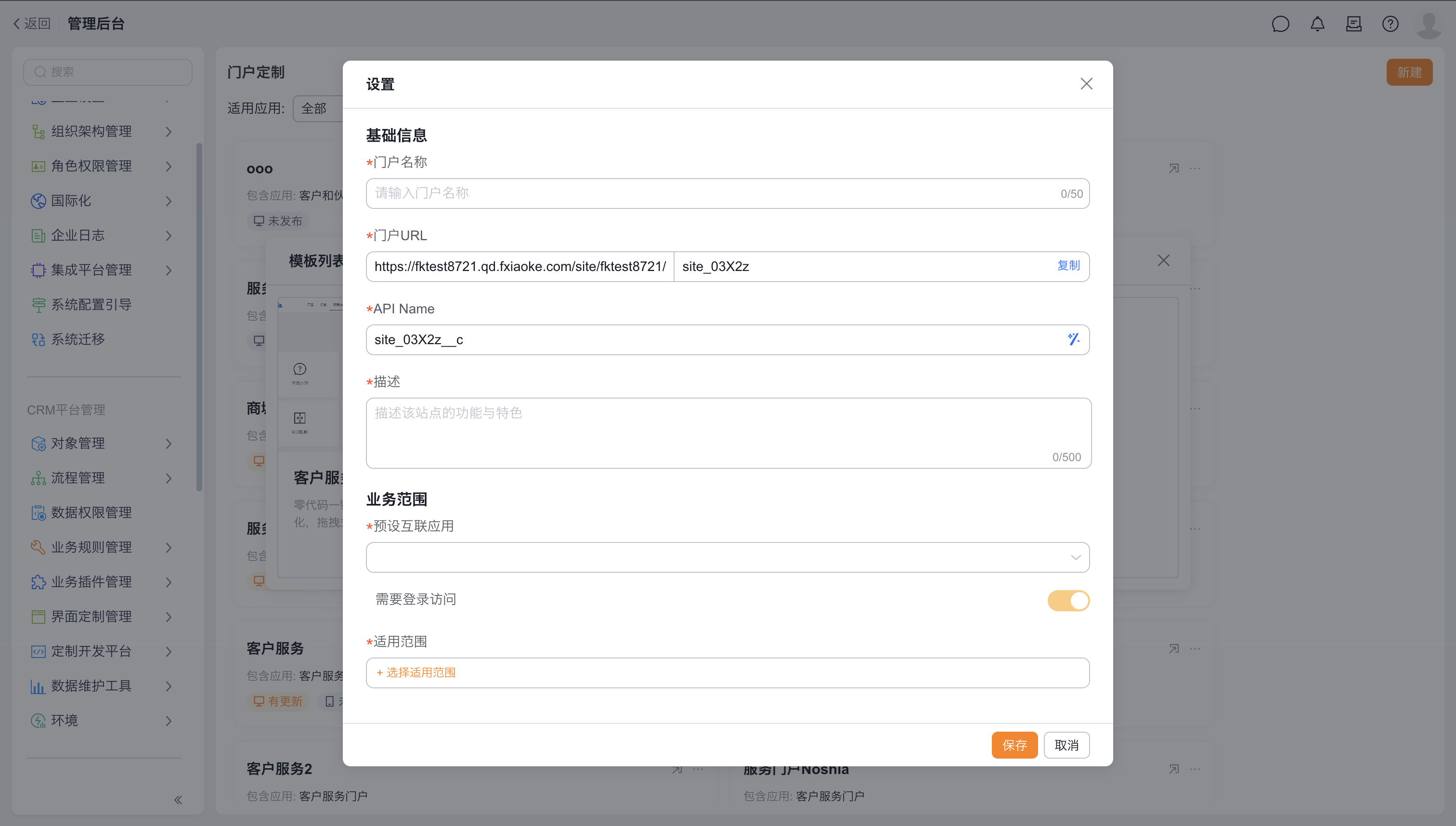
Task: Collapse the sidebar with double-chevron icon
Action: [x=178, y=800]
